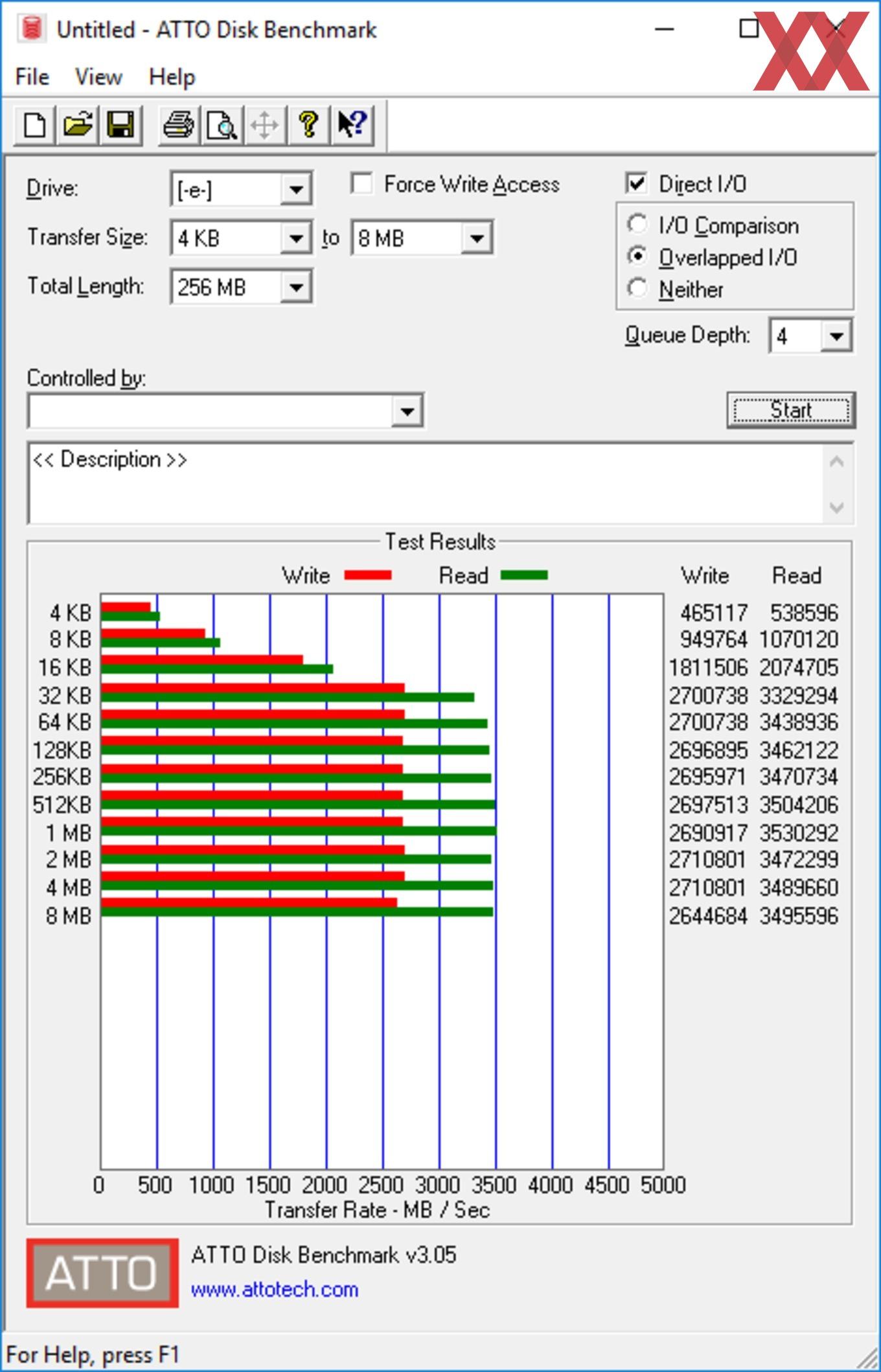Uncheck the Direct I/O checkbox

tap(636, 183)
